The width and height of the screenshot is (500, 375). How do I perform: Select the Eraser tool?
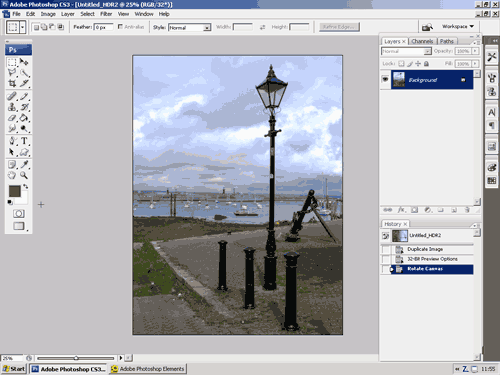click(x=12, y=118)
